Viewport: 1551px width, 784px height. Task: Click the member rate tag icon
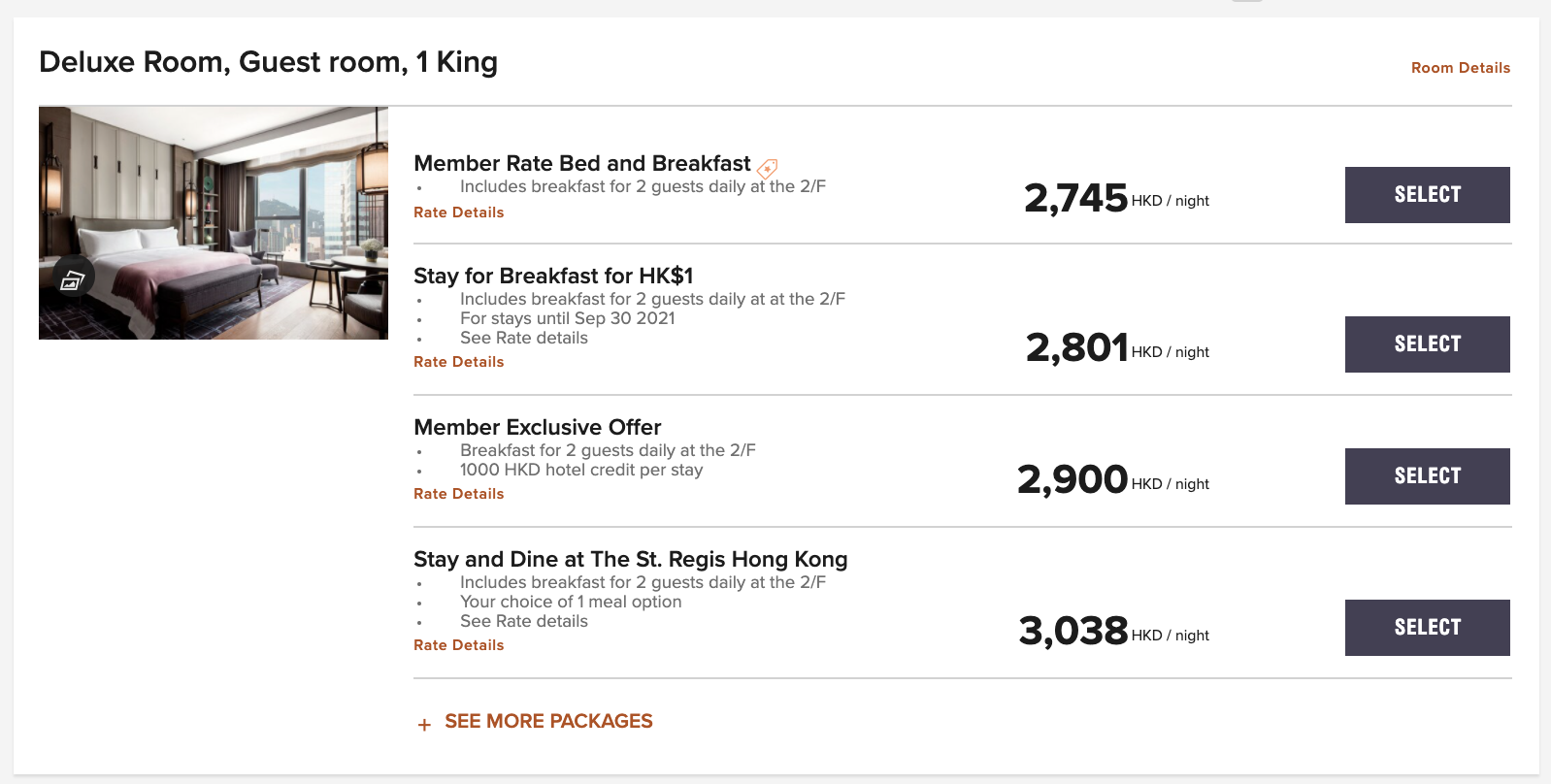[x=767, y=169]
